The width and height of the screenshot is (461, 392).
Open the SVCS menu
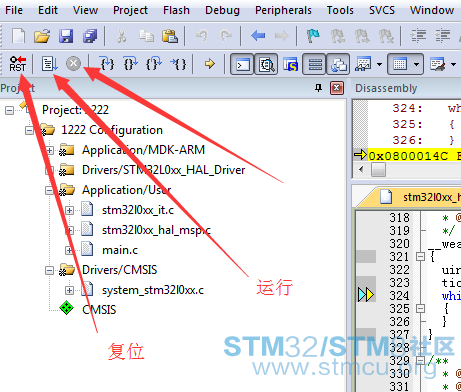click(382, 10)
